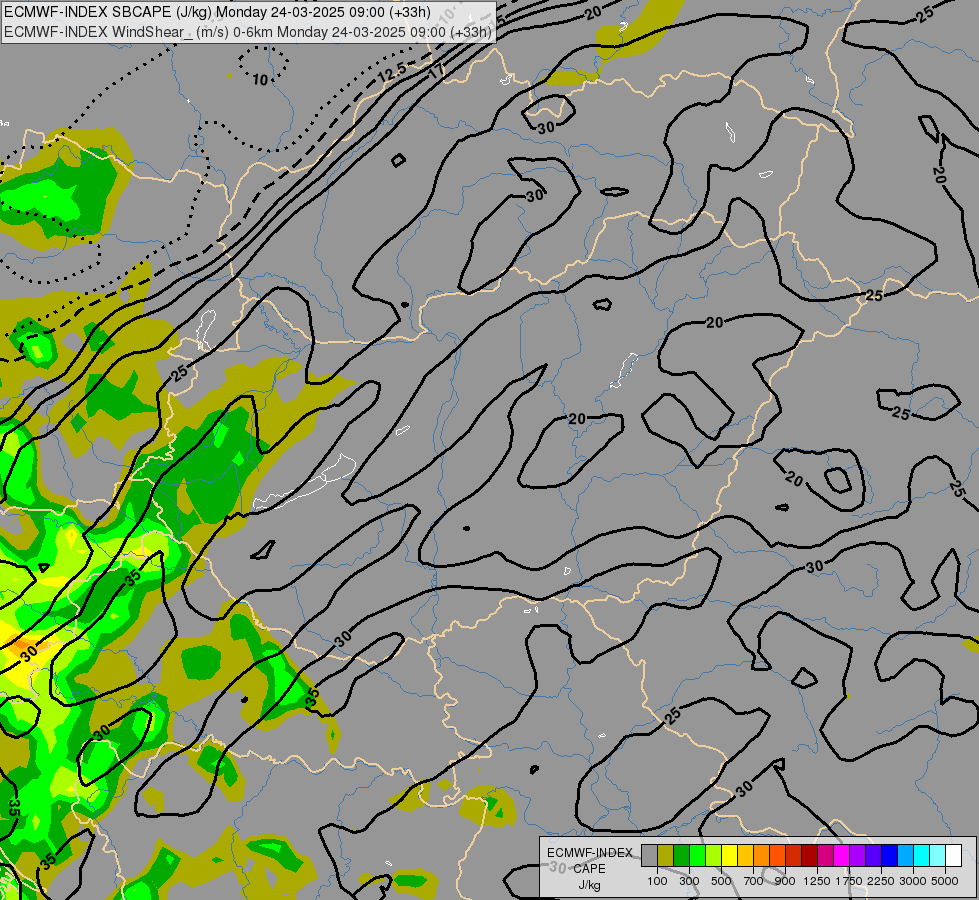Image resolution: width=979 pixels, height=900 pixels.
Task: Click the CAPE label in the legend
Action: 589,869
